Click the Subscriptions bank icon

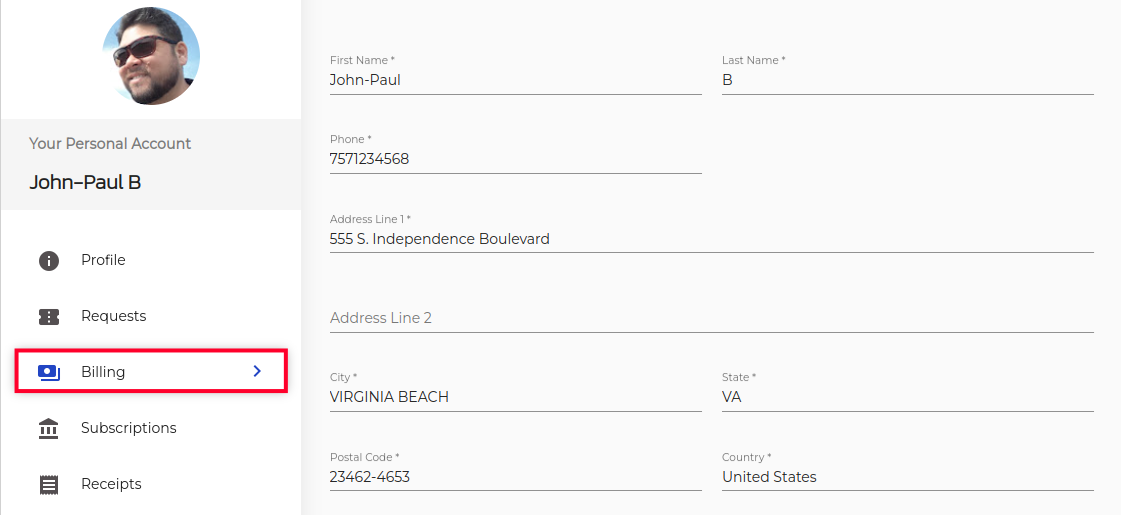coord(49,429)
